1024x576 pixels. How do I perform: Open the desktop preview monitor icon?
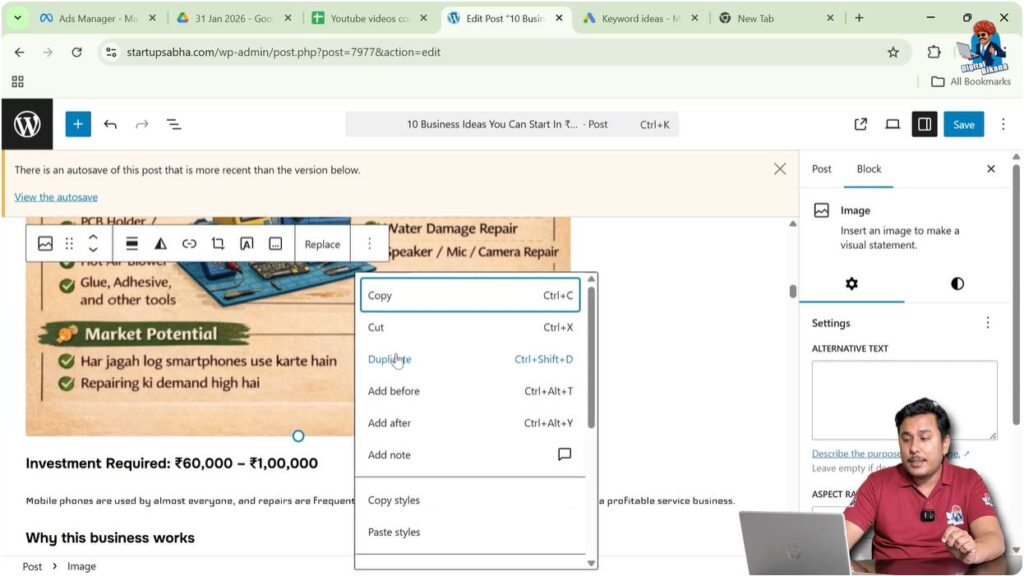point(892,124)
